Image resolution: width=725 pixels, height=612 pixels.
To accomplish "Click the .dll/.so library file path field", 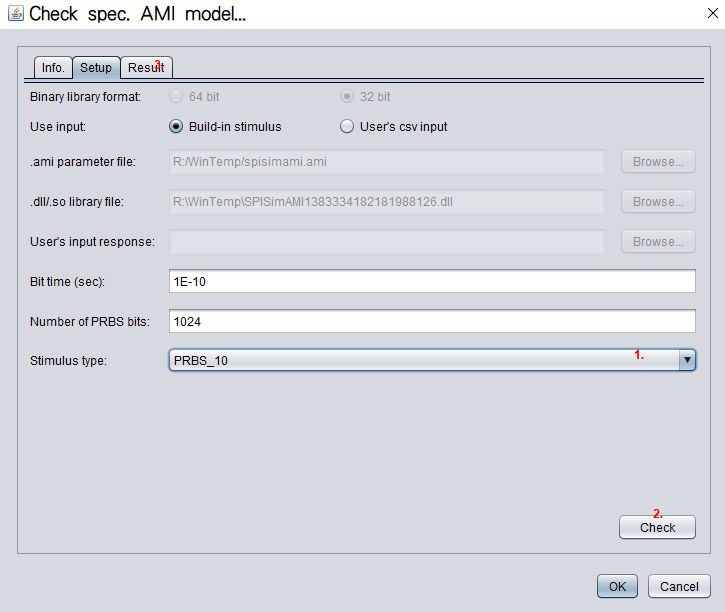I will tap(387, 202).
